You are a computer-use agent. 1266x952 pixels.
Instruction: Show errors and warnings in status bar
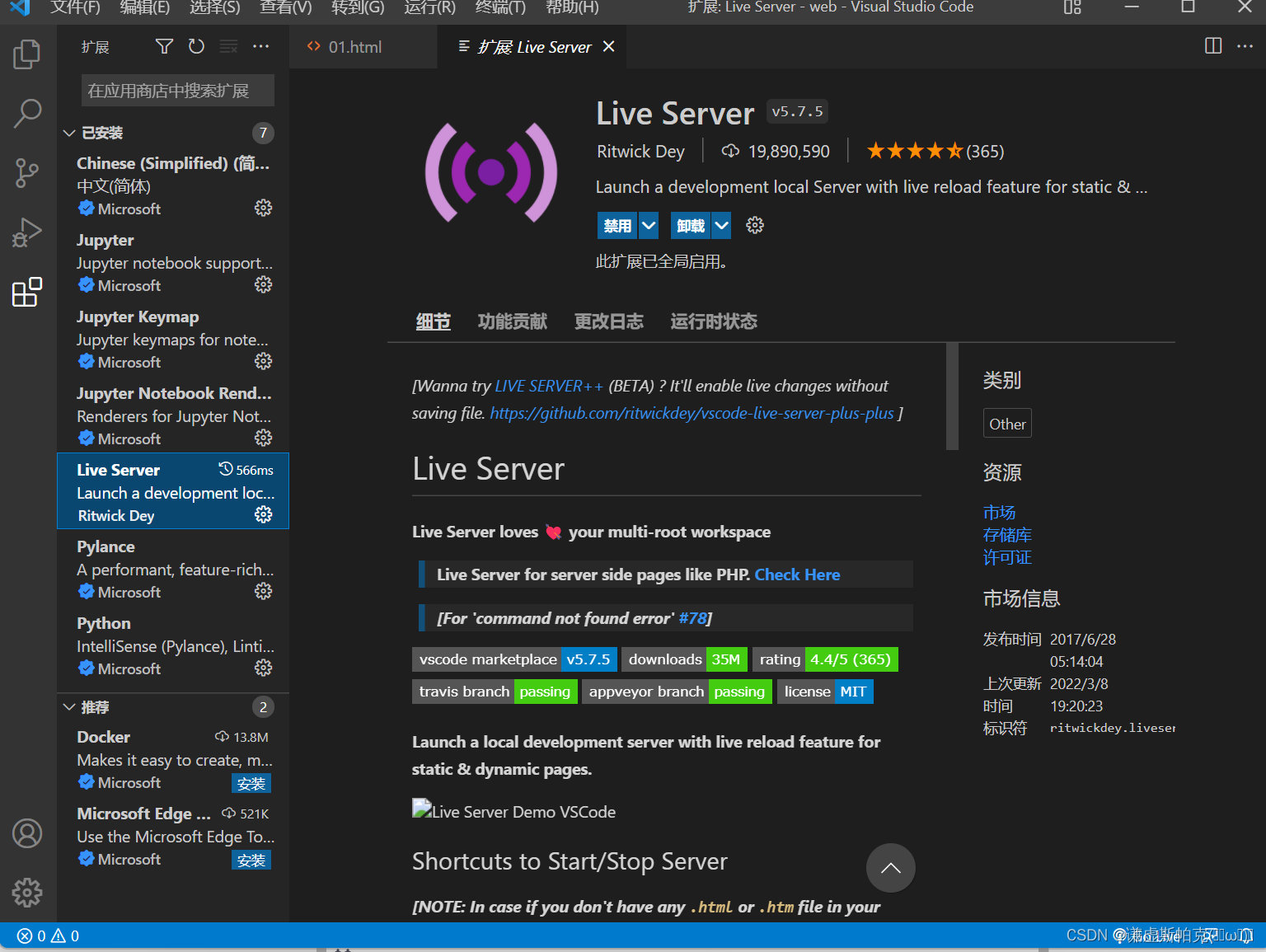[48, 936]
